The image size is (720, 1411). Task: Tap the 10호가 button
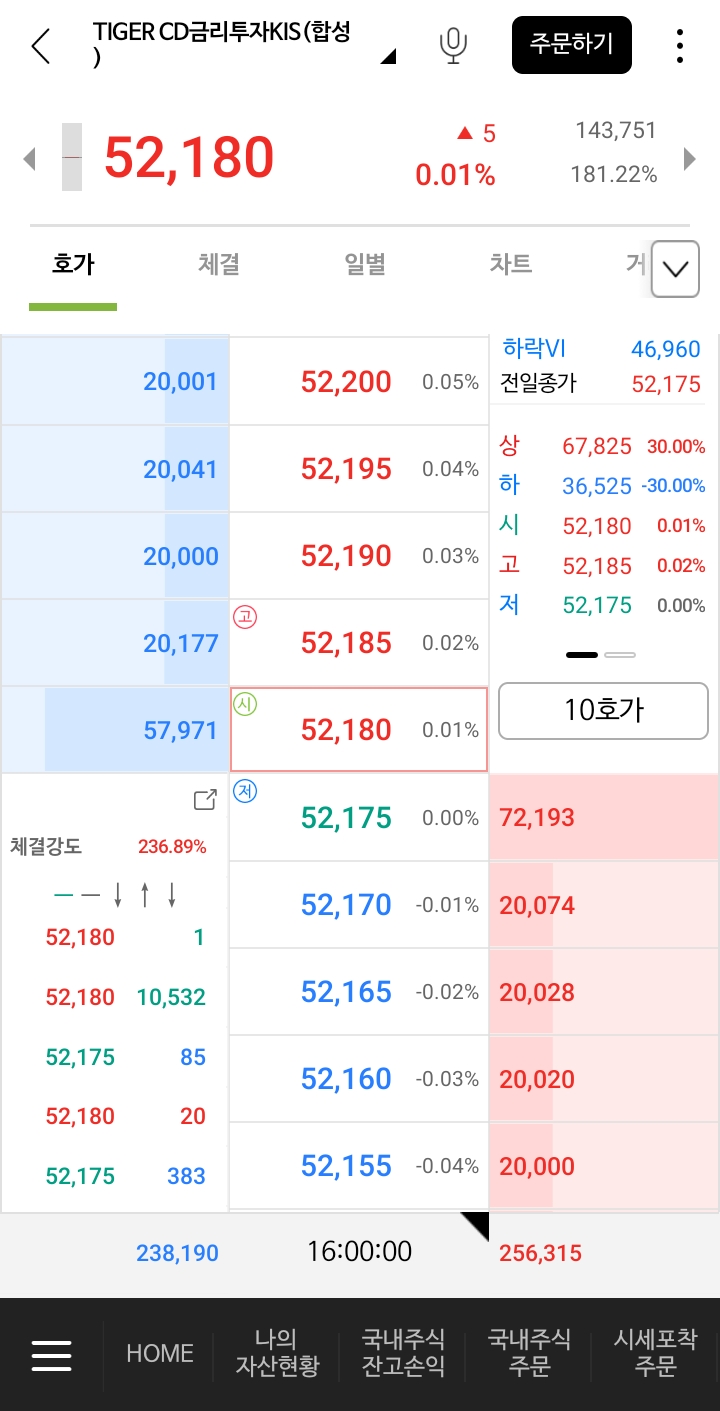[603, 711]
